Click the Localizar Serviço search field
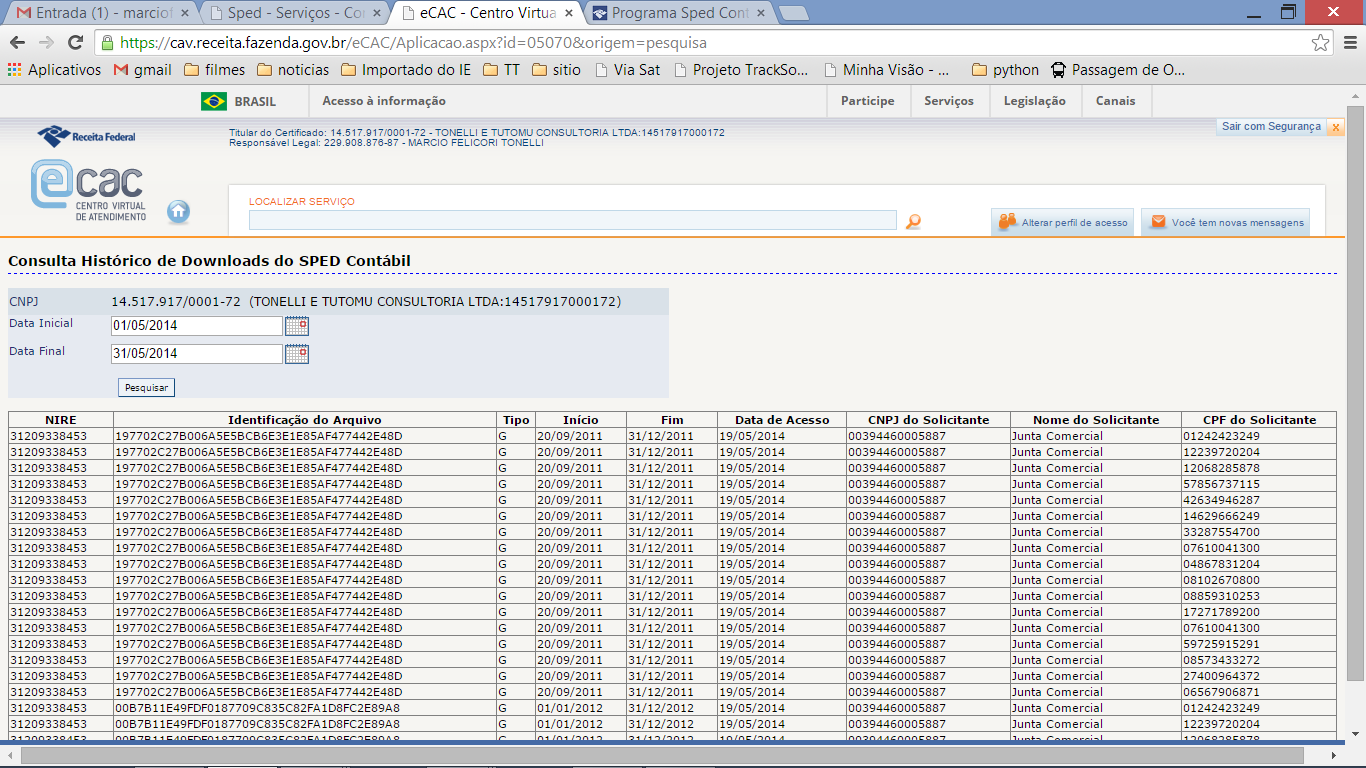This screenshot has height=768, width=1366. (572, 220)
